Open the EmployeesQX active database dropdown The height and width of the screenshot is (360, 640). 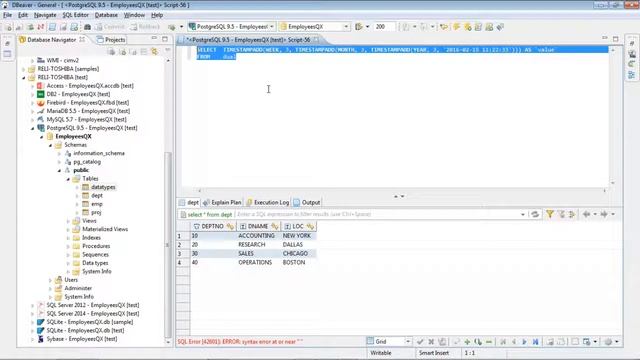pos(346,27)
